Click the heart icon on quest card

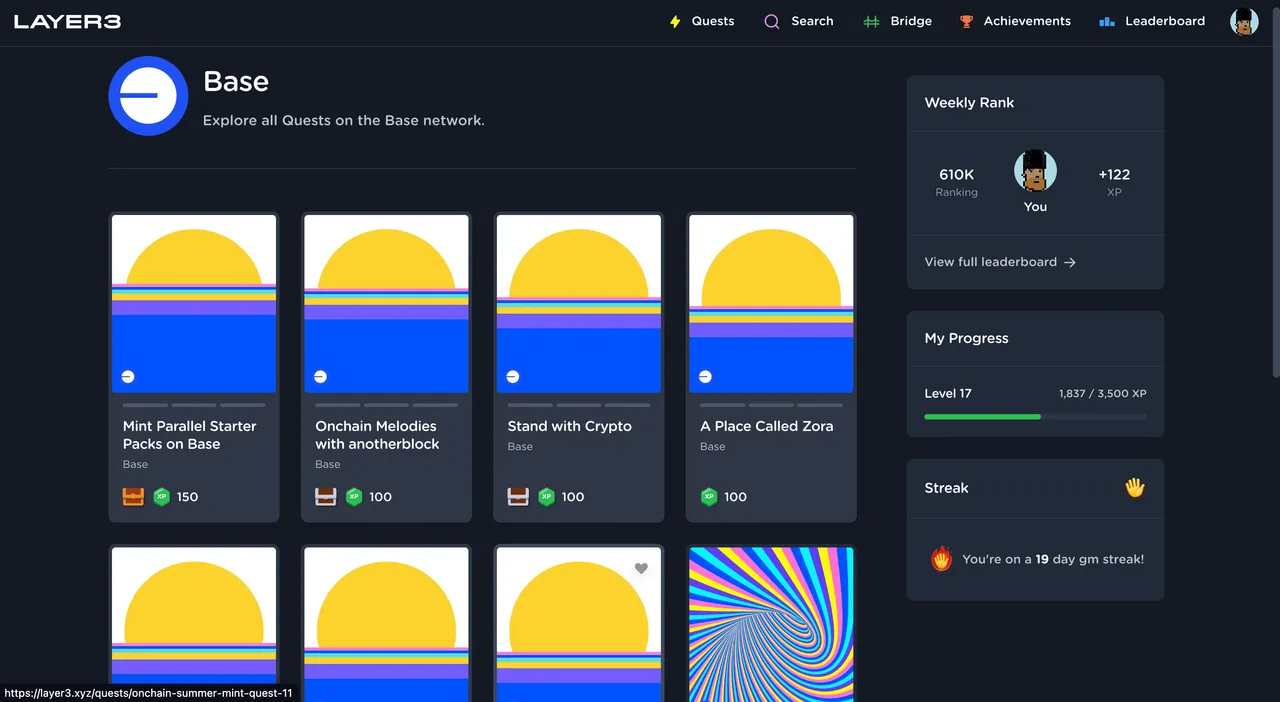pyautogui.click(x=642, y=568)
